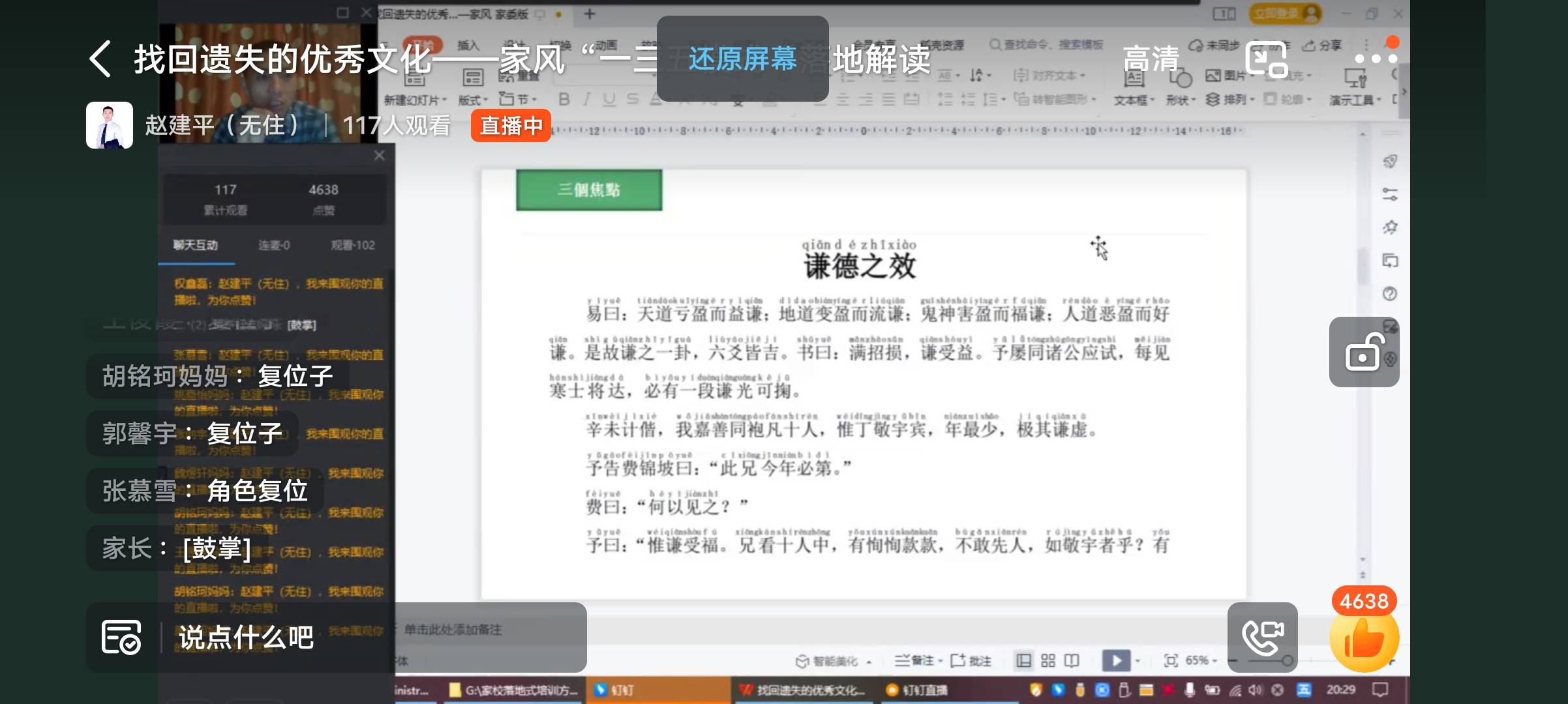Click the screenshot capture icon in live header
The width and height of the screenshot is (1568, 704).
(1265, 59)
